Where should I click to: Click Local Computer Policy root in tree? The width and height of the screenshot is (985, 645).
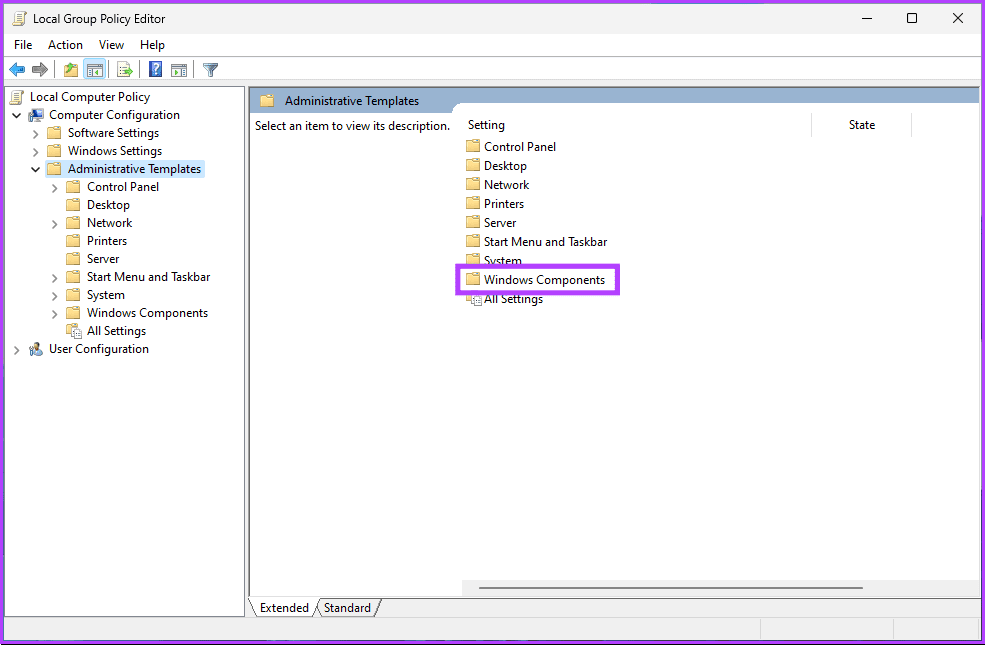pos(90,97)
